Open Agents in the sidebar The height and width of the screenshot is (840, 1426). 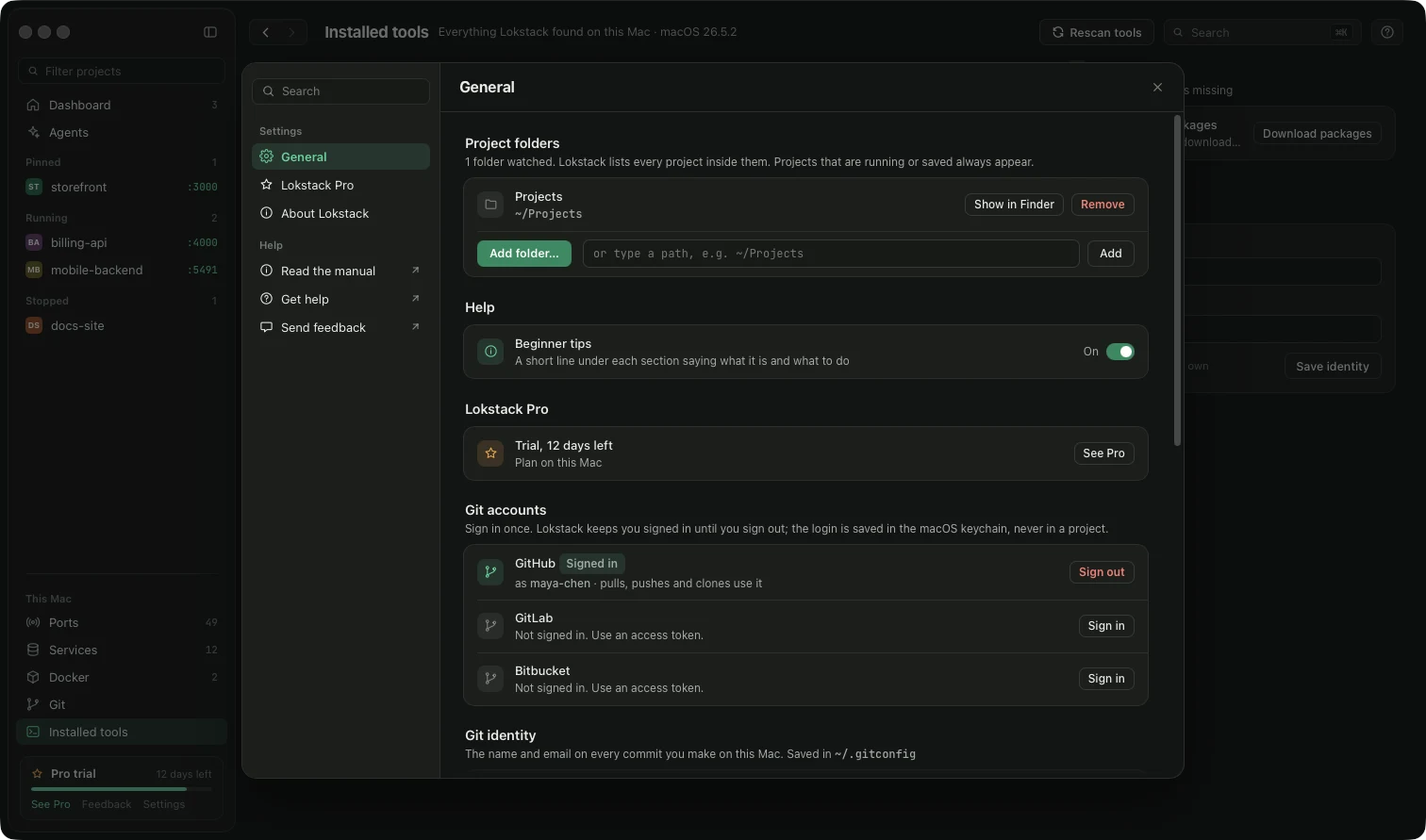[122, 132]
